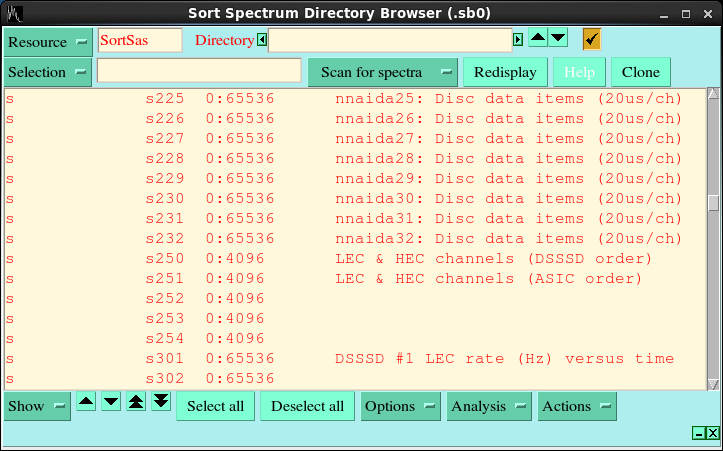Open the Selection dropdown menu
Screen dimensions: 723x451
(x=48, y=72)
